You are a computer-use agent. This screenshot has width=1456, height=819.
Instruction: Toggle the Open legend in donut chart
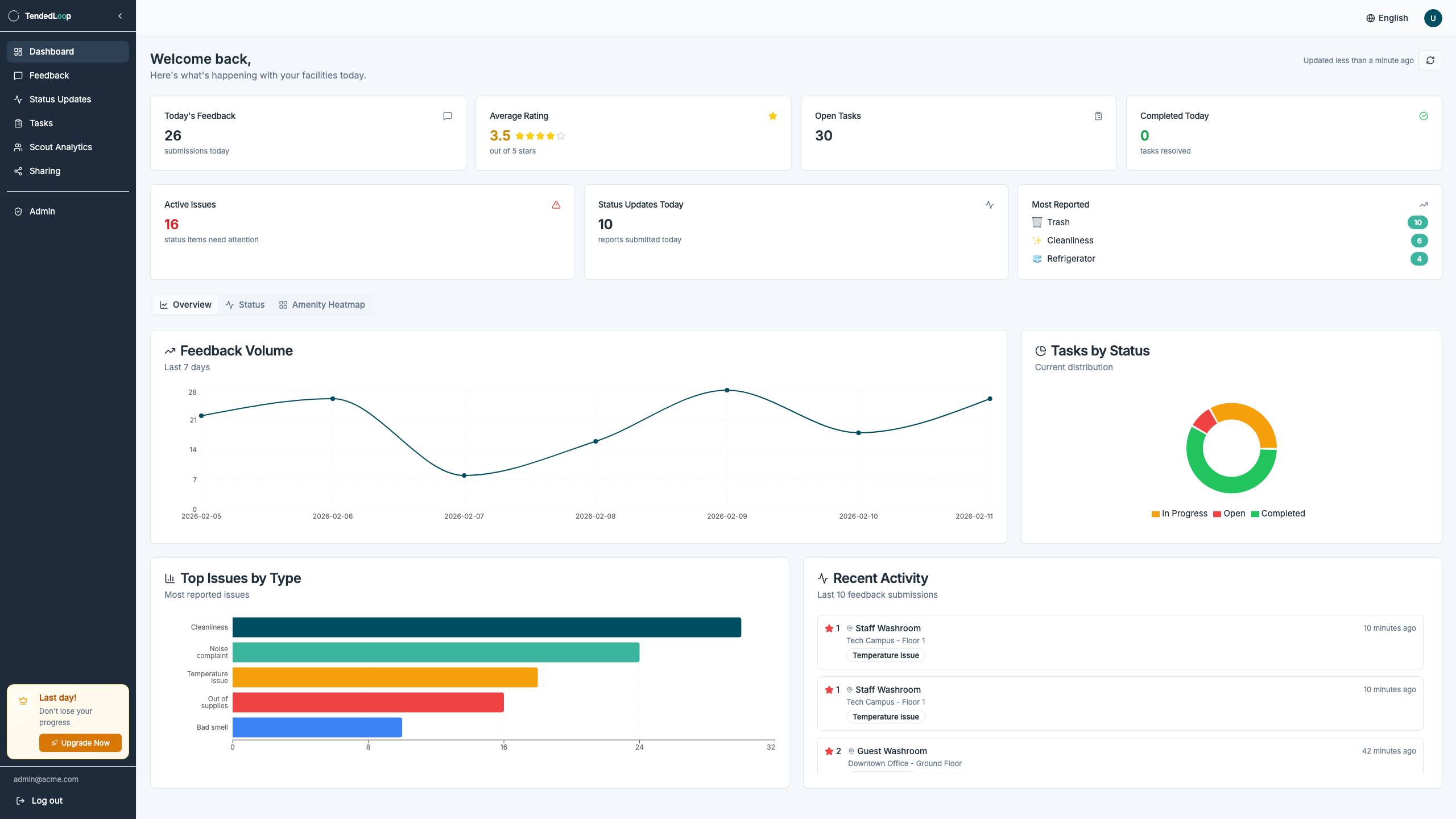1230,513
